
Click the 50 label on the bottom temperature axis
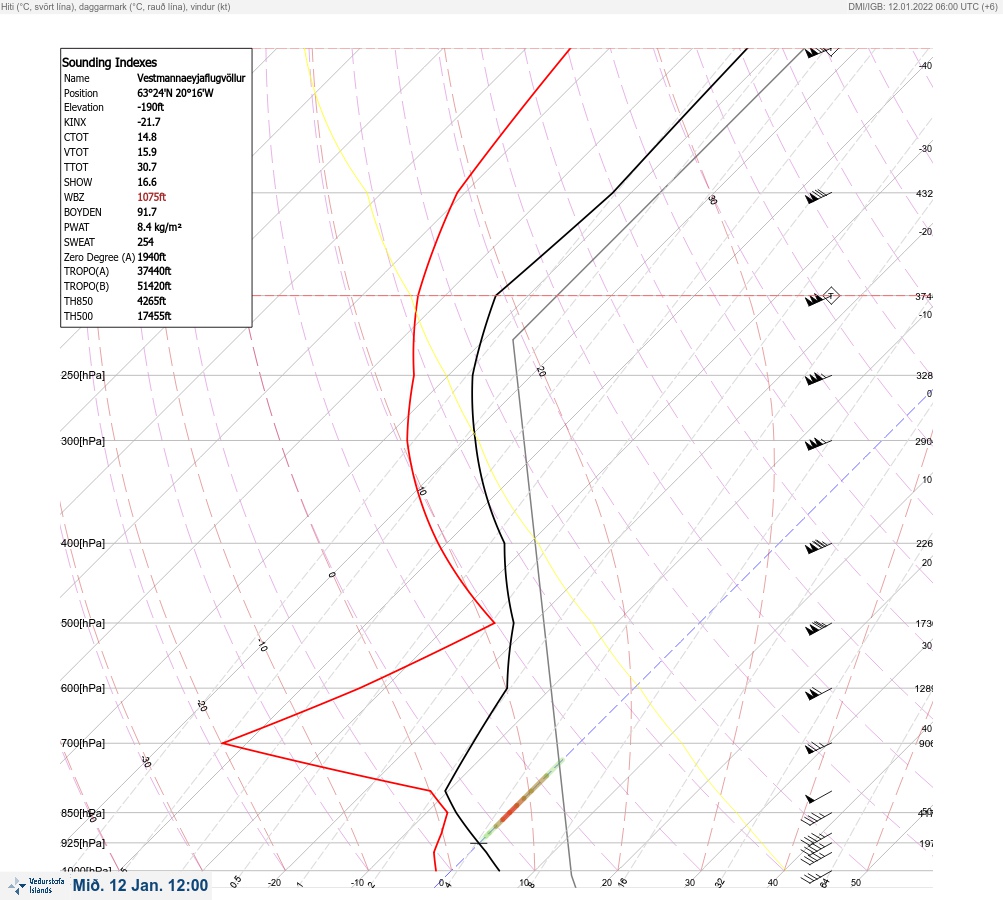tap(856, 883)
